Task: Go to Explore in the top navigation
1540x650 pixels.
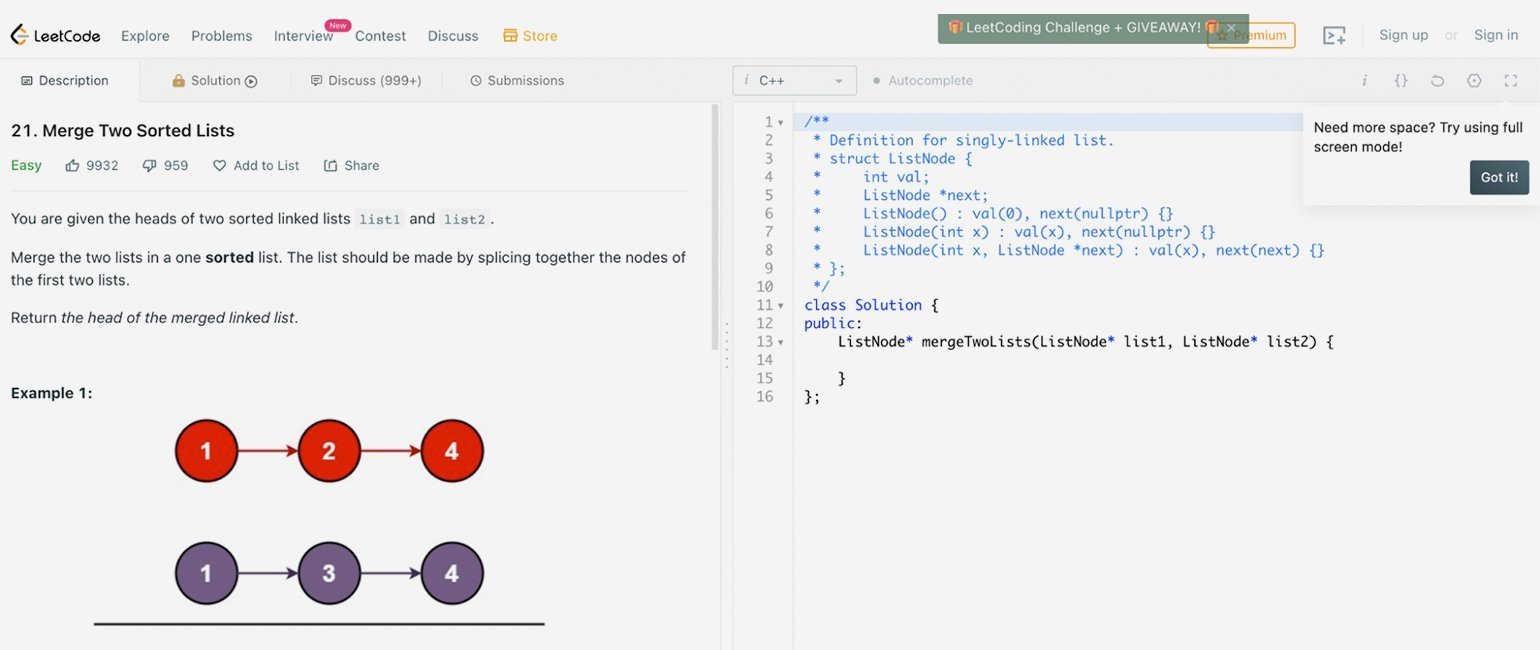Action: point(145,36)
